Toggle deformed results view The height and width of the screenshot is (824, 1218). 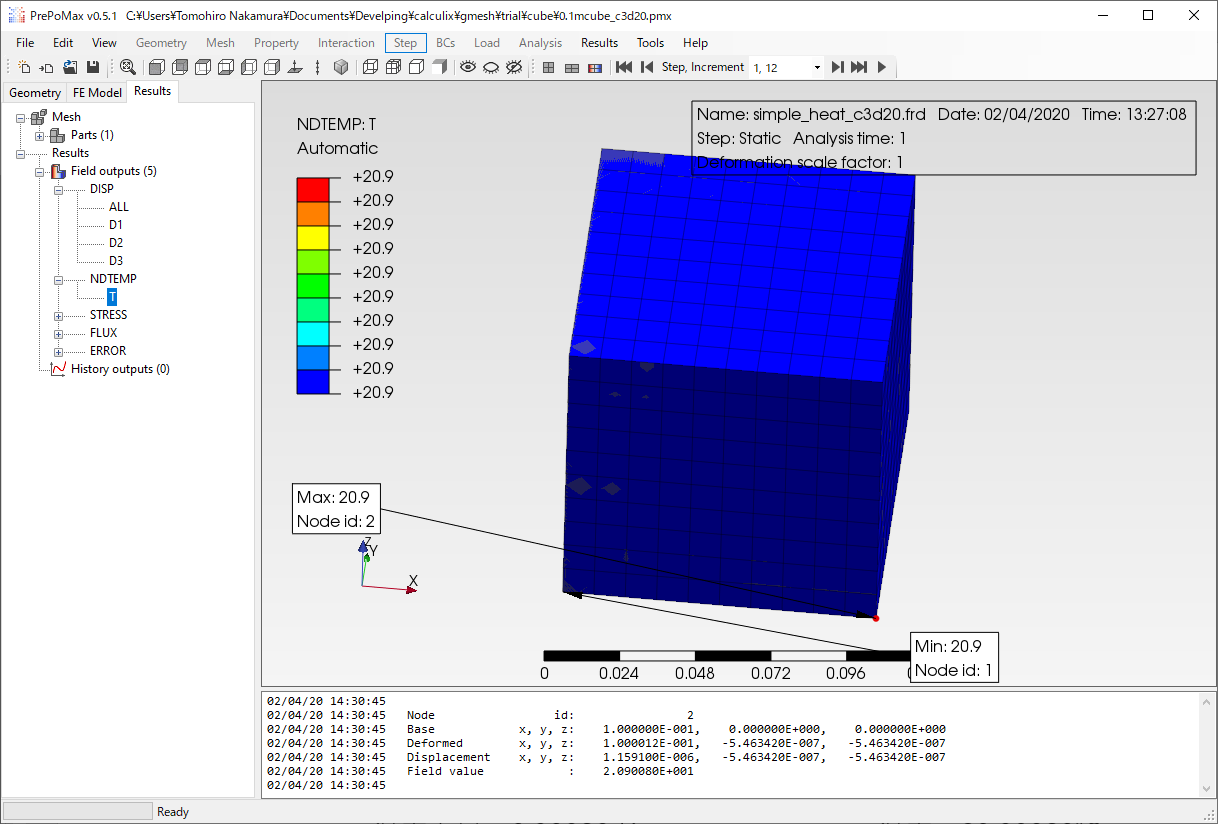point(572,67)
